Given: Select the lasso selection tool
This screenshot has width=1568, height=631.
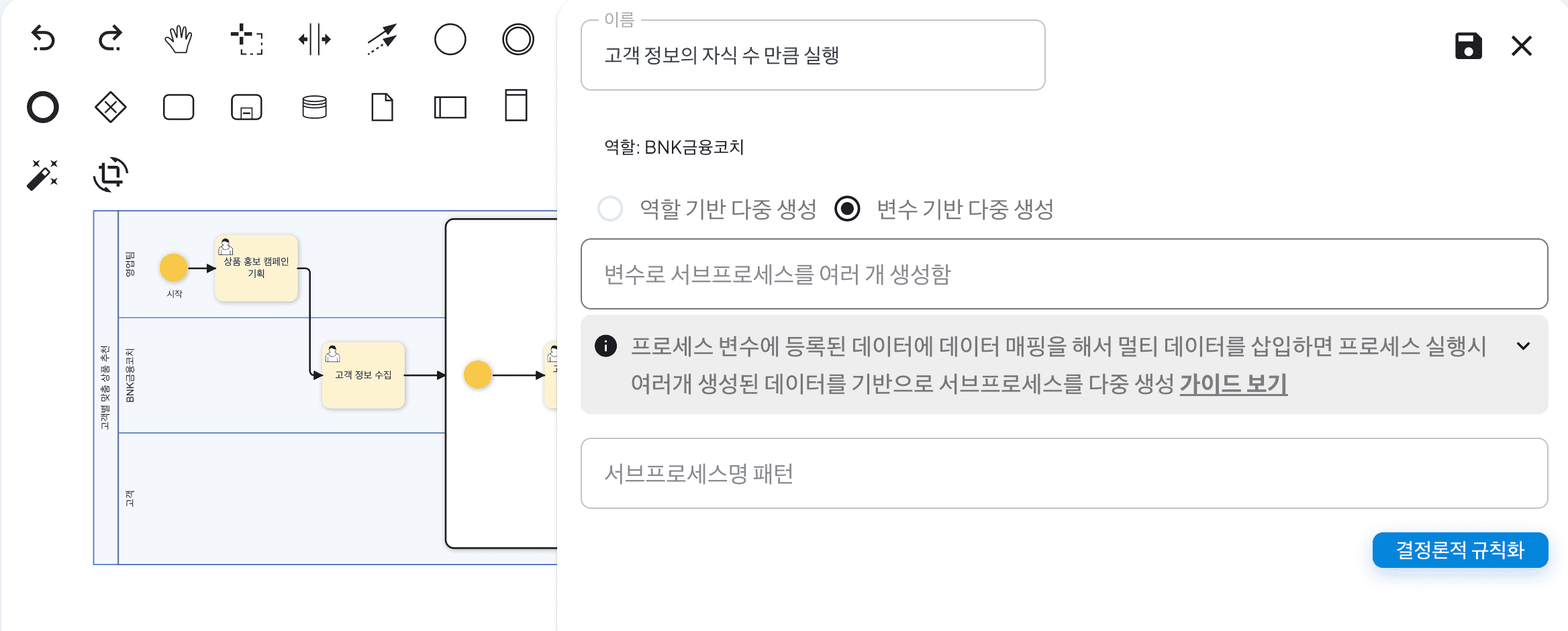Looking at the screenshot, I should tap(246, 39).
